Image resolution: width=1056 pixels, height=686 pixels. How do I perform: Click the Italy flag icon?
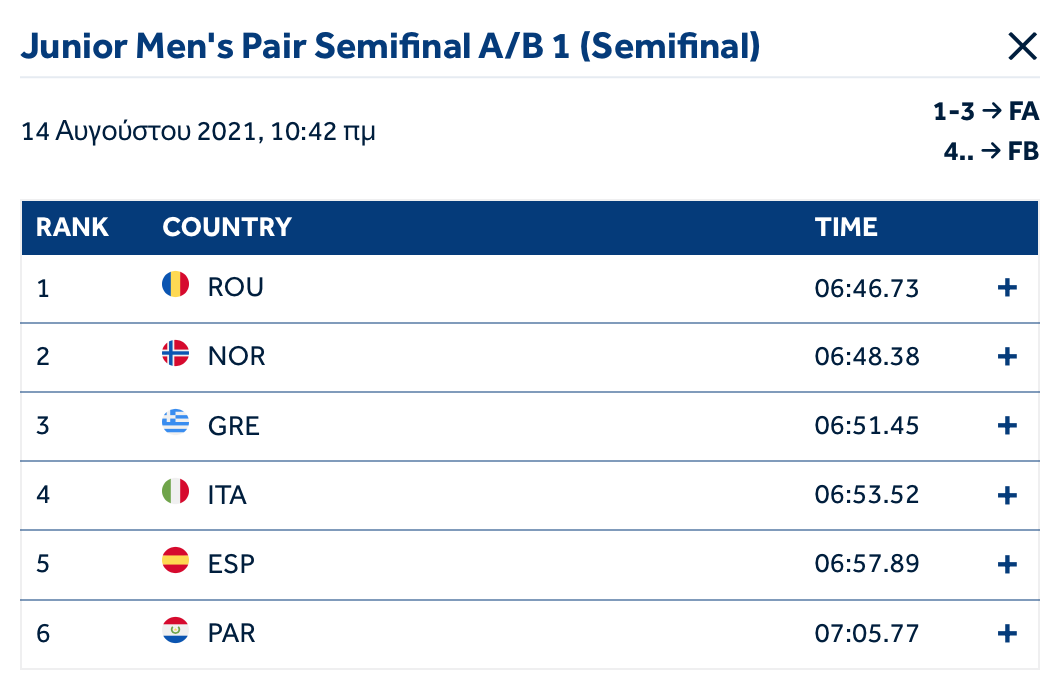tap(175, 494)
